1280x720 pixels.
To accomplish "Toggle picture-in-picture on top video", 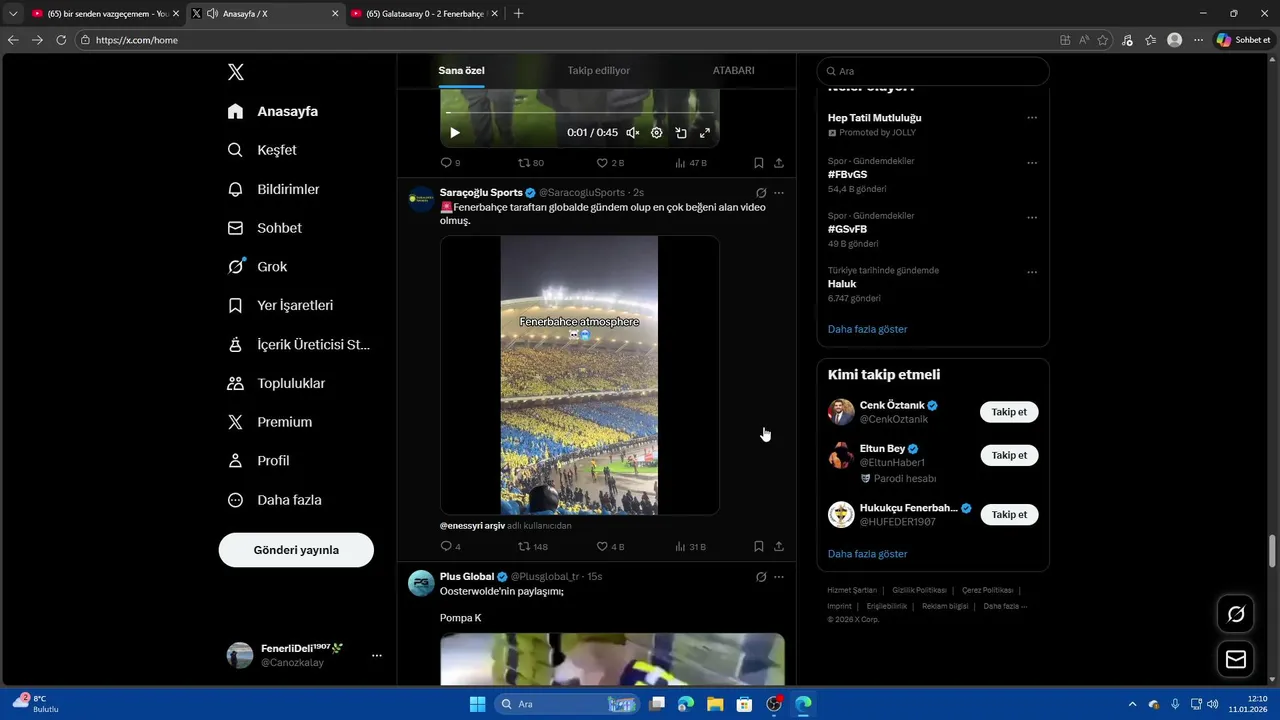I will tap(681, 133).
